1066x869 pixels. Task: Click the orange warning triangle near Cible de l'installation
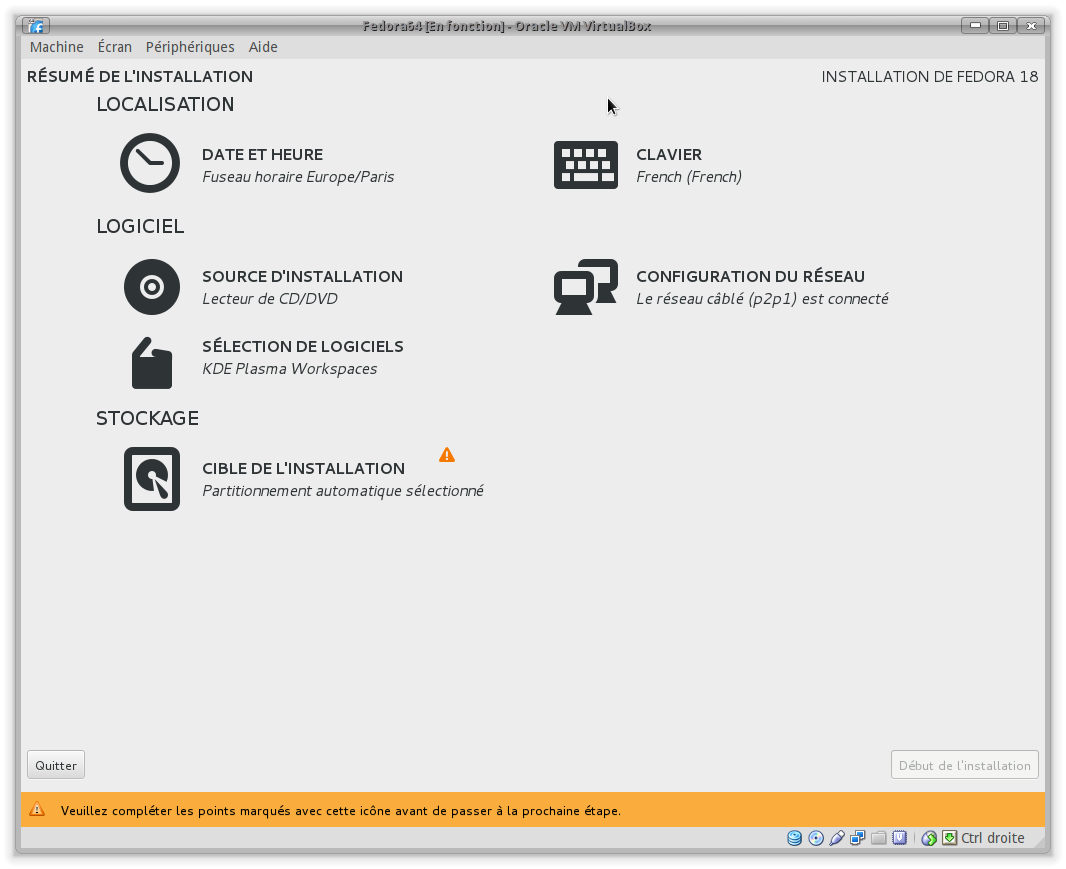(x=447, y=455)
